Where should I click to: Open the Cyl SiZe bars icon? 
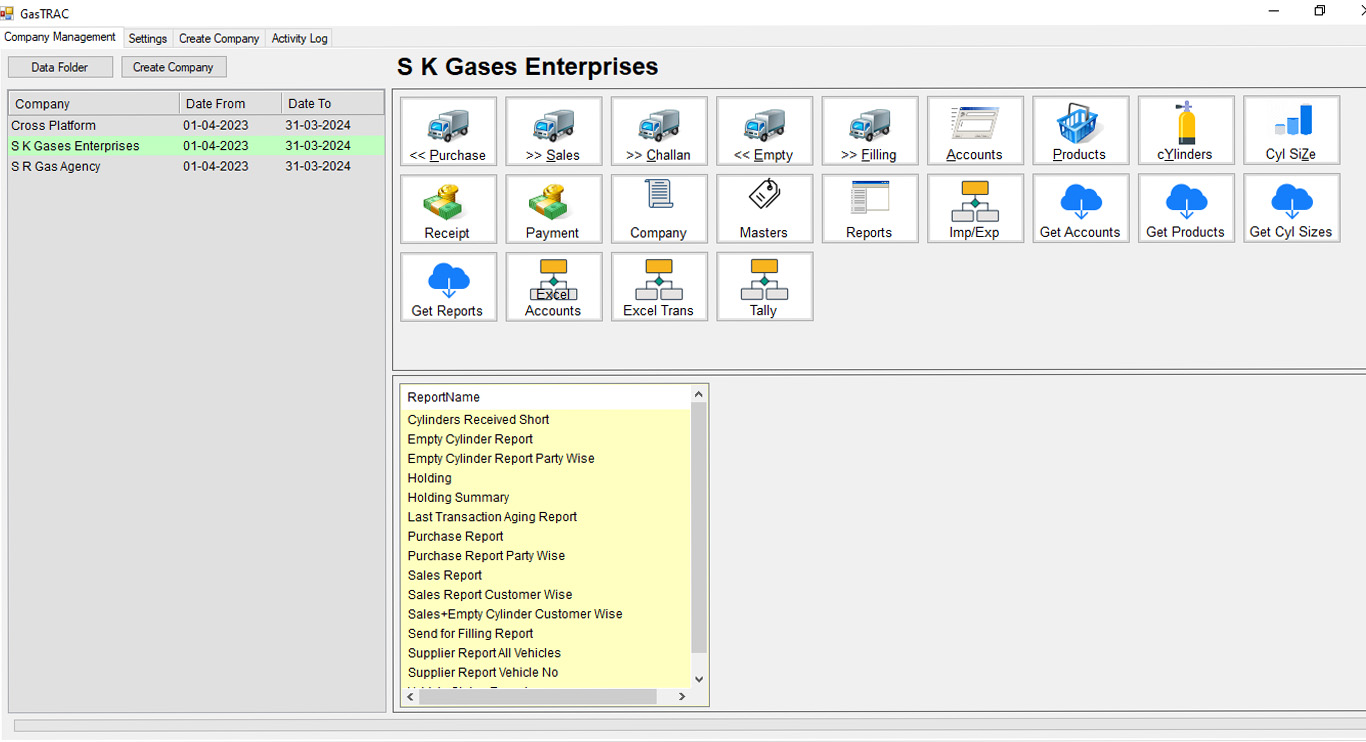click(1292, 131)
